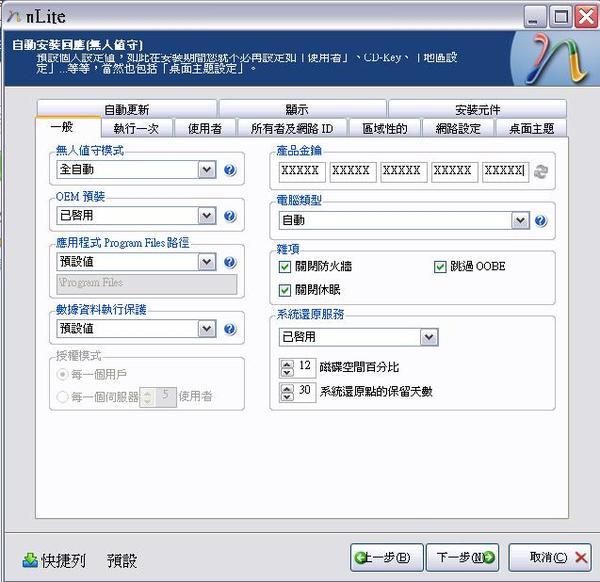Click help icon beside 電腦類型
Viewport: 600px width, 582px height.
pyautogui.click(x=541, y=221)
